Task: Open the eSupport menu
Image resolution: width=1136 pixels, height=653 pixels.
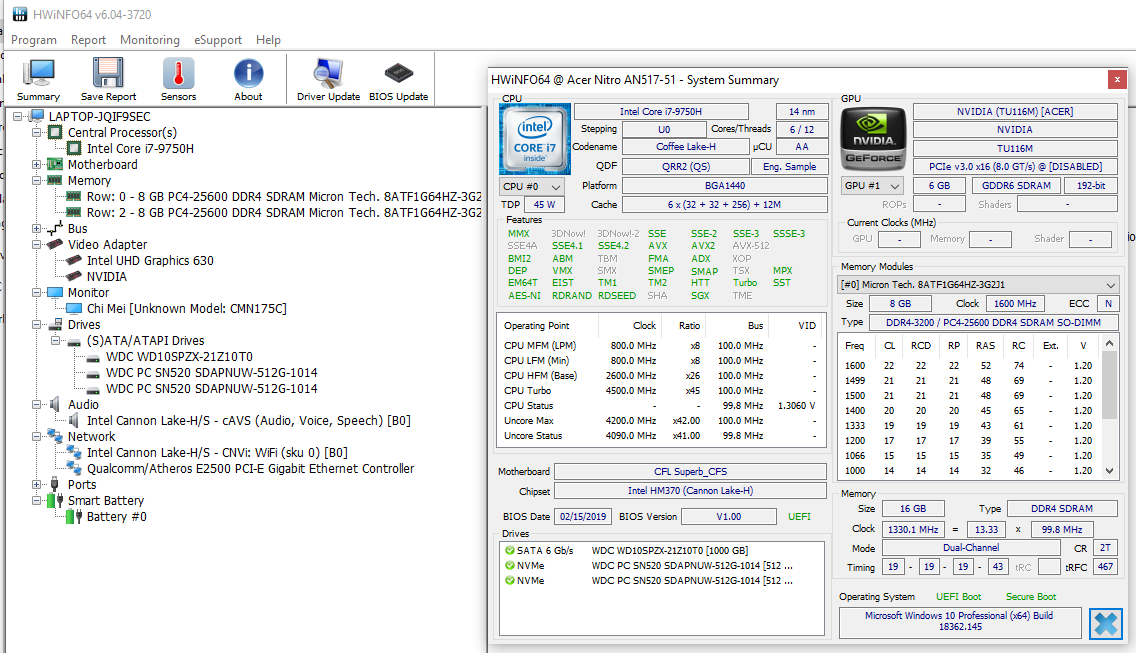Action: [x=217, y=40]
